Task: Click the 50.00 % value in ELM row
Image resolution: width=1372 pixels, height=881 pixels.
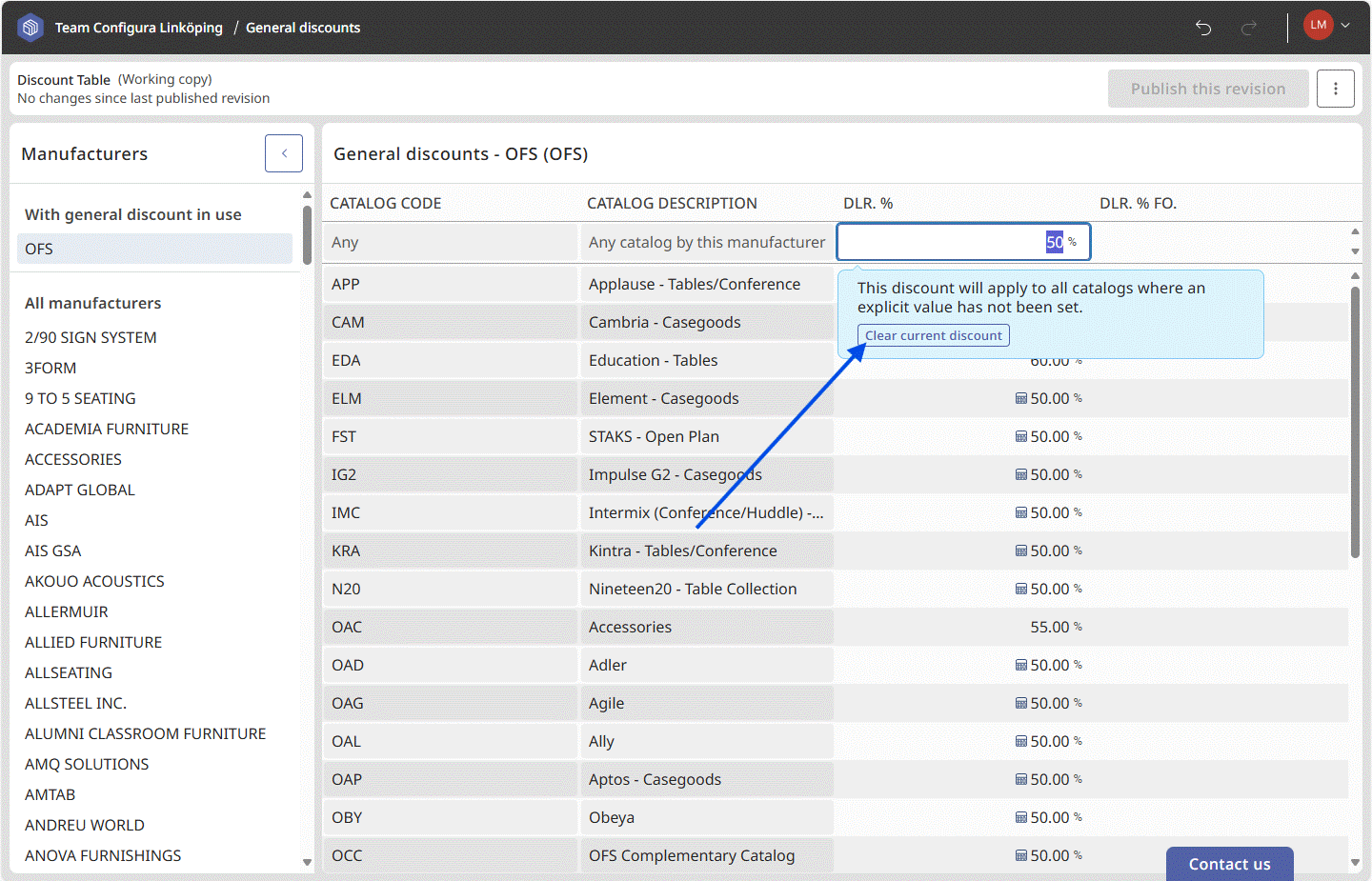Action: tap(1056, 398)
